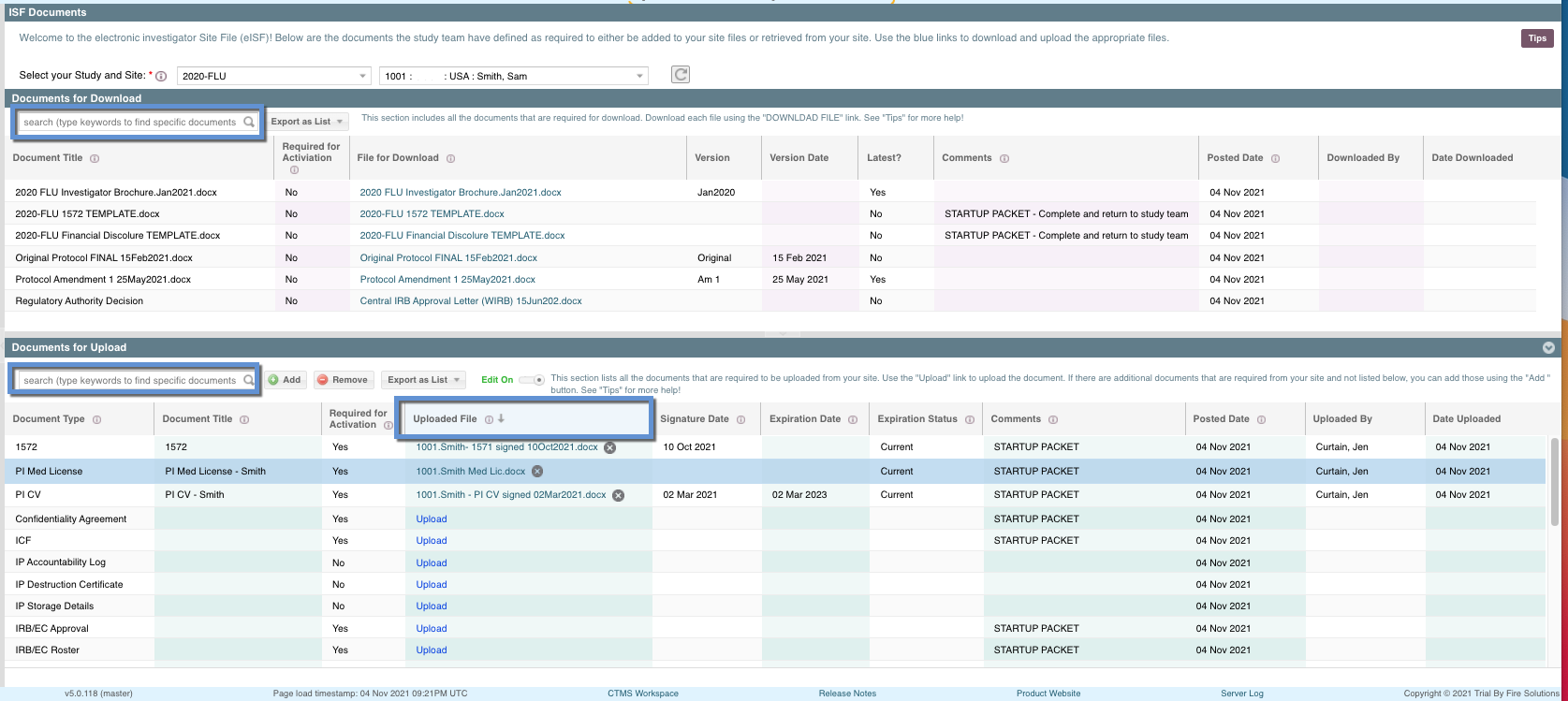Viewport: 1568px width, 701px height.
Task: Click Upload link for IP Destruction Certificate
Action: (x=432, y=584)
